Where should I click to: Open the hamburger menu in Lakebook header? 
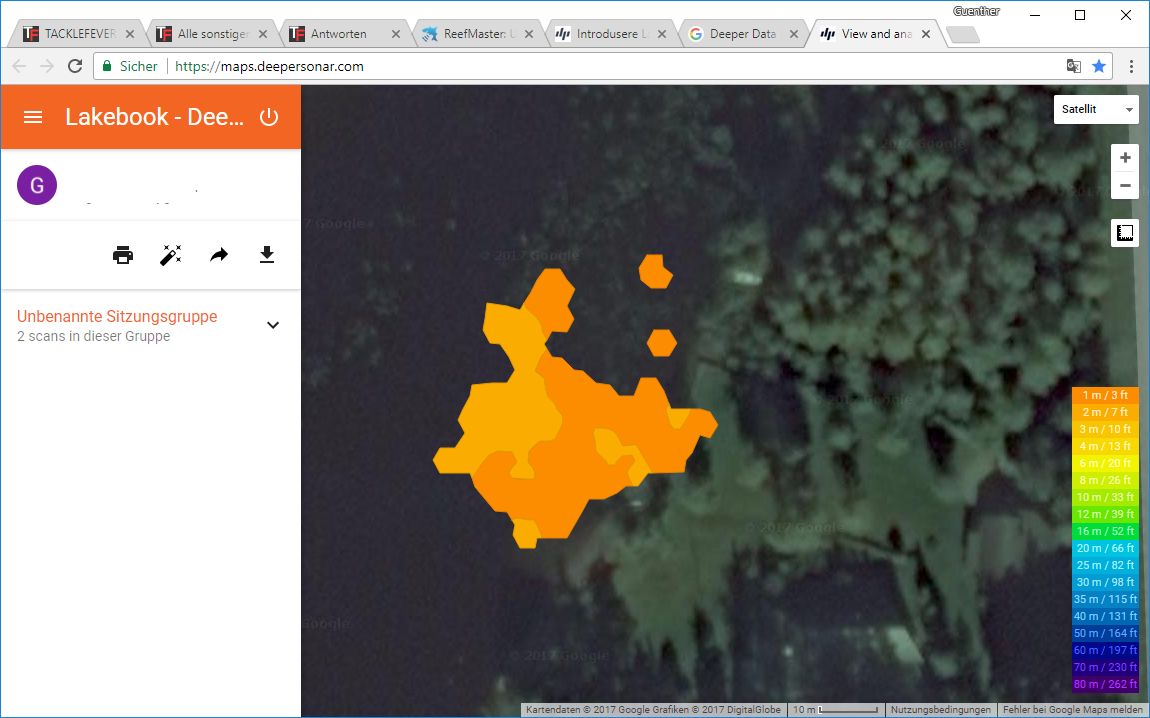33,117
